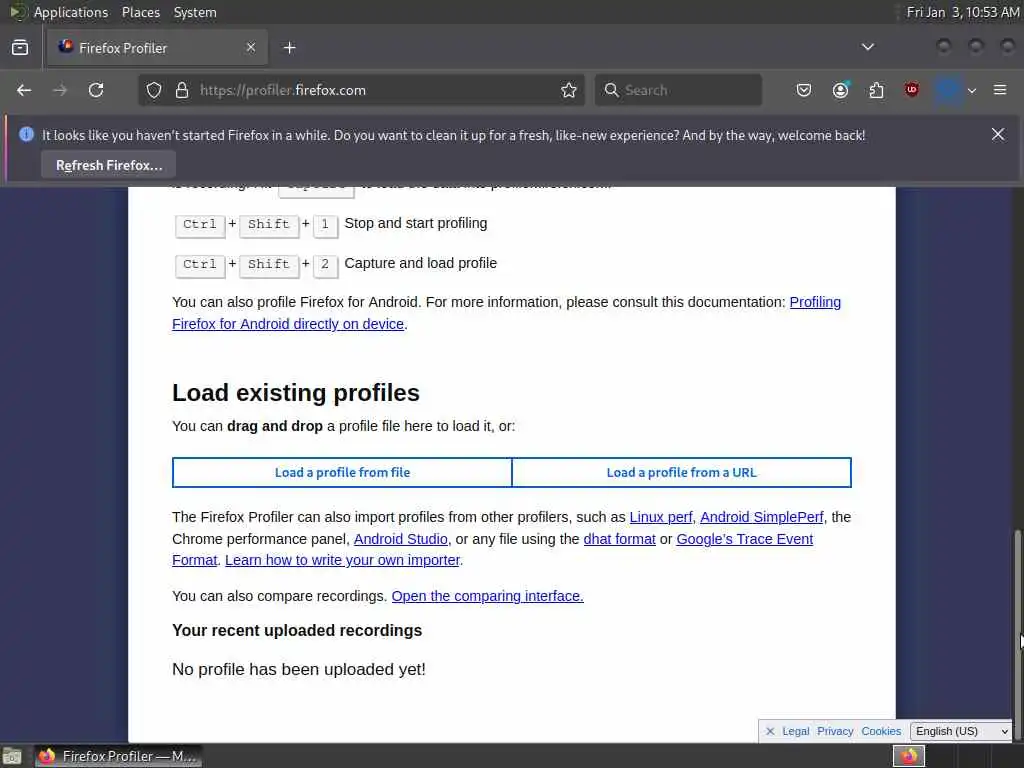Click the Refresh Firefox... button
The width and height of the screenshot is (1024, 768).
(108, 165)
